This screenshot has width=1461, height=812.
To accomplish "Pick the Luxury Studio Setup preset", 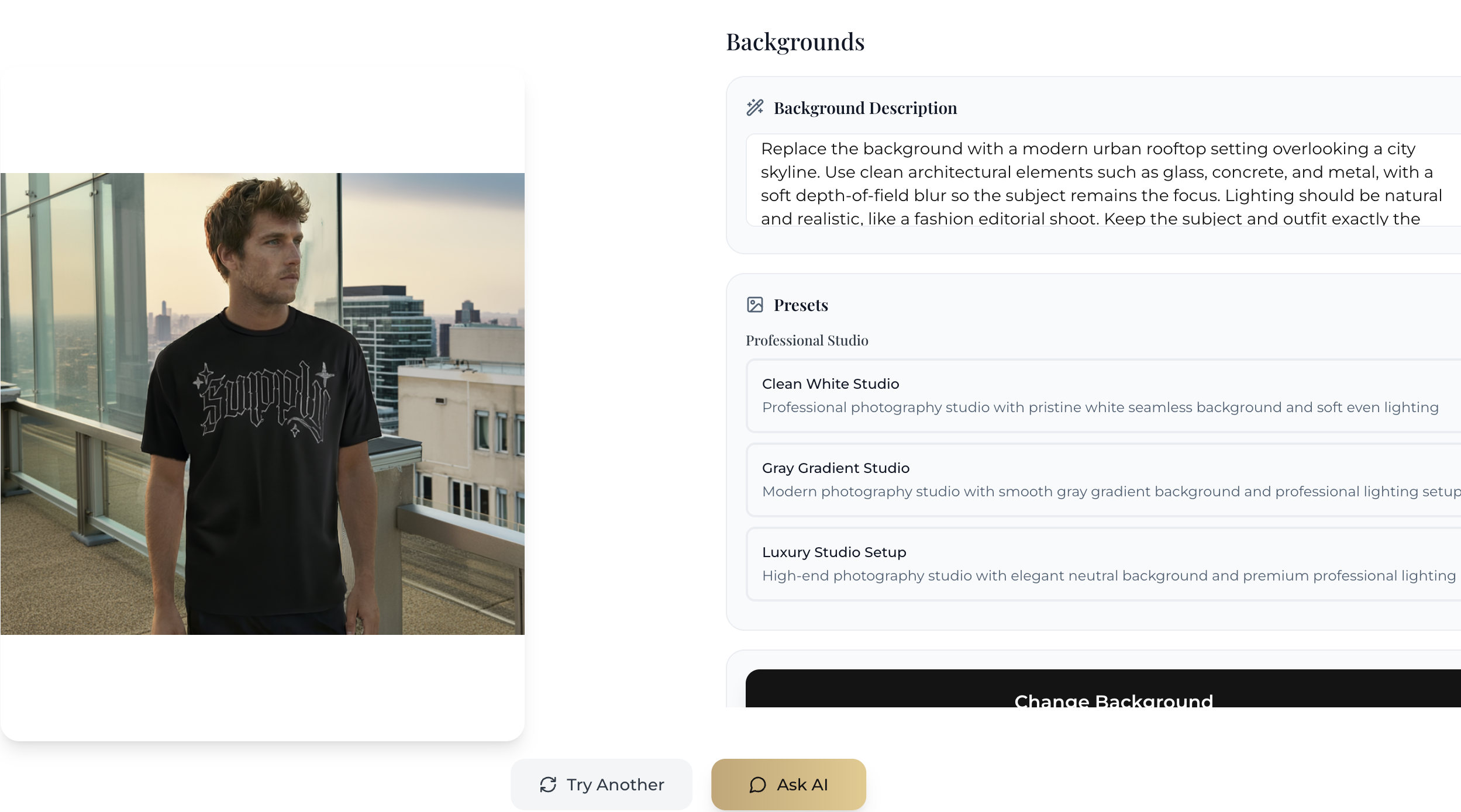I will coord(1100,564).
